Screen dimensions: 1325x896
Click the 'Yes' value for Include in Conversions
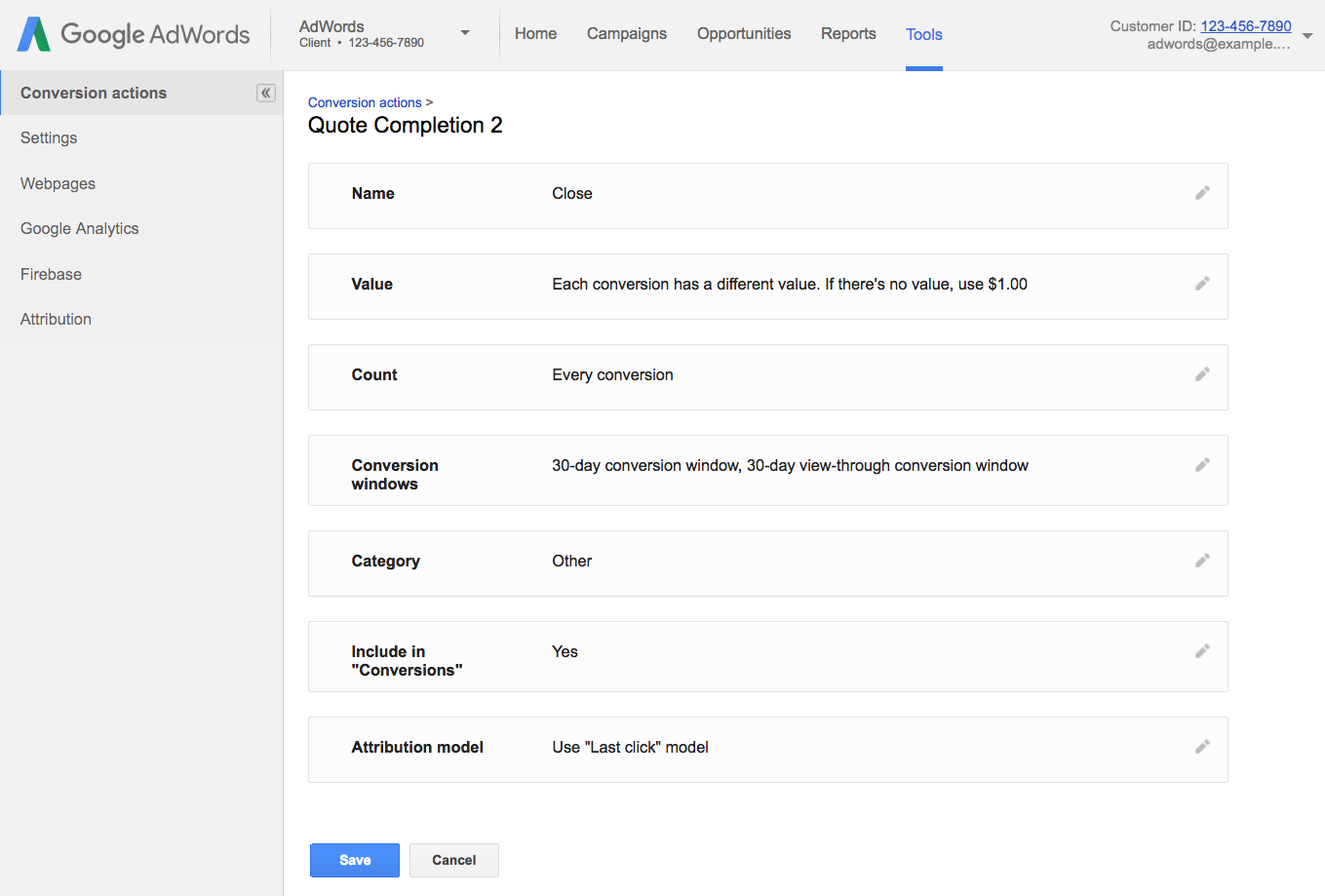click(x=565, y=651)
